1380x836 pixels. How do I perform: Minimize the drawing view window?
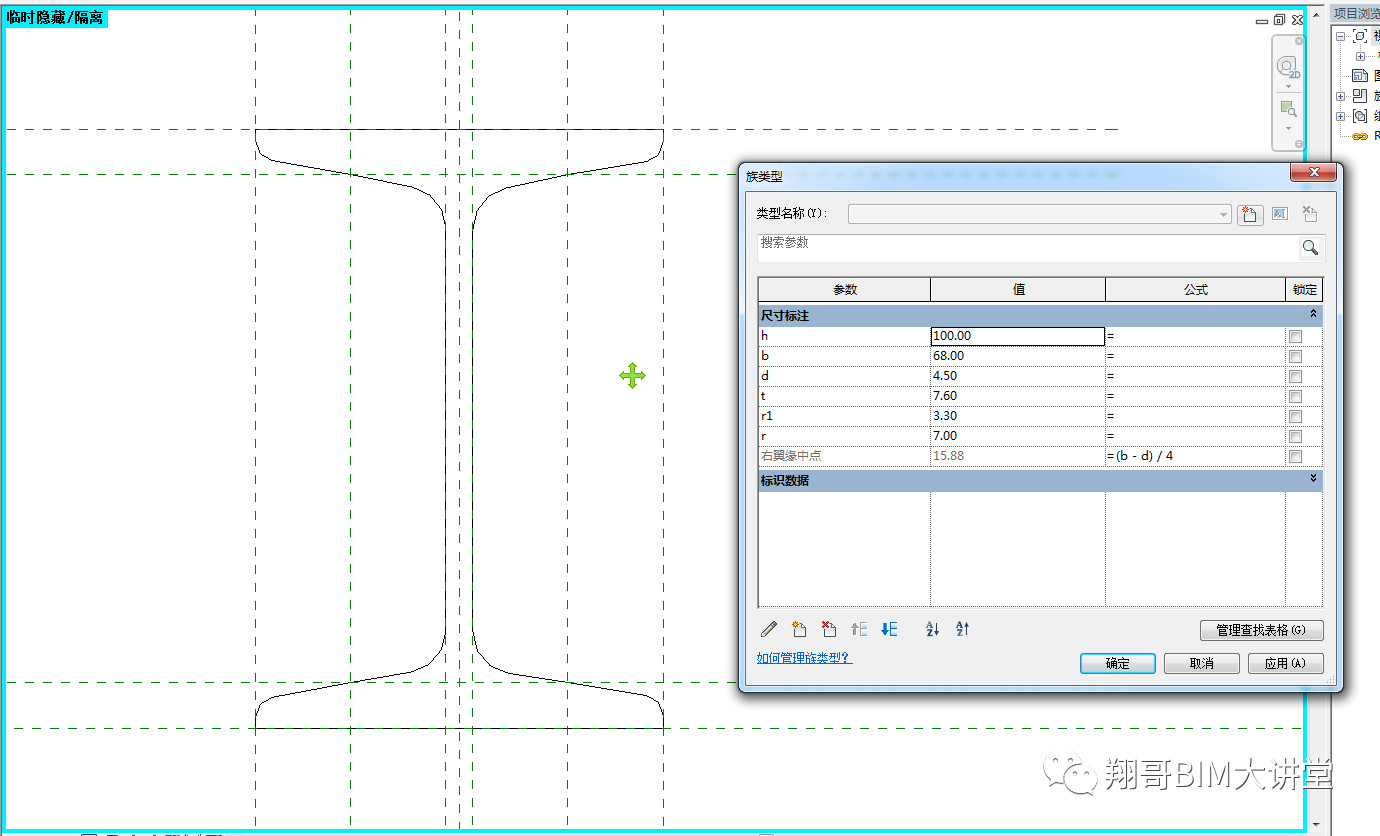click(1262, 21)
